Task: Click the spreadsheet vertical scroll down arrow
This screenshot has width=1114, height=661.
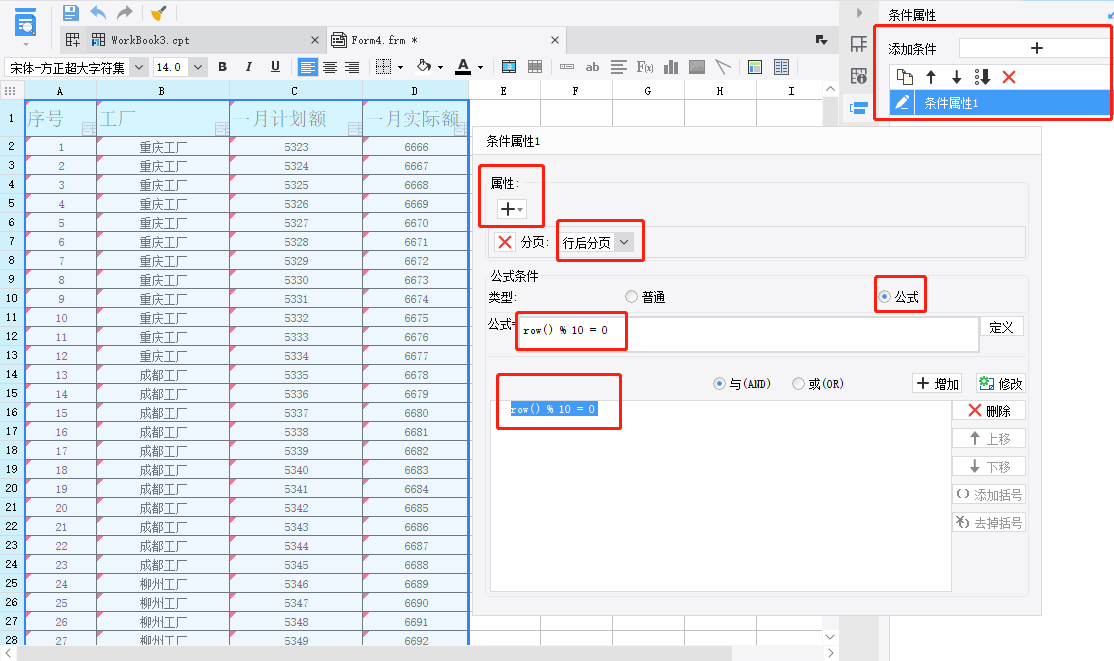Action: (x=830, y=636)
